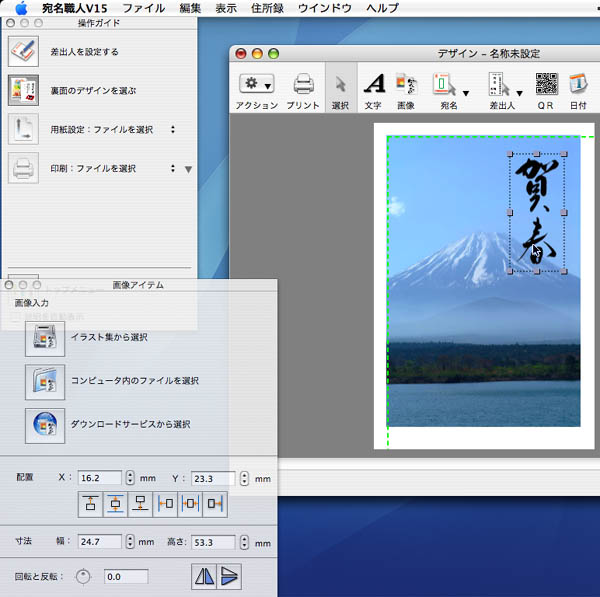Open the アクション gear dropdown
This screenshot has height=597, width=600.
coord(257,85)
